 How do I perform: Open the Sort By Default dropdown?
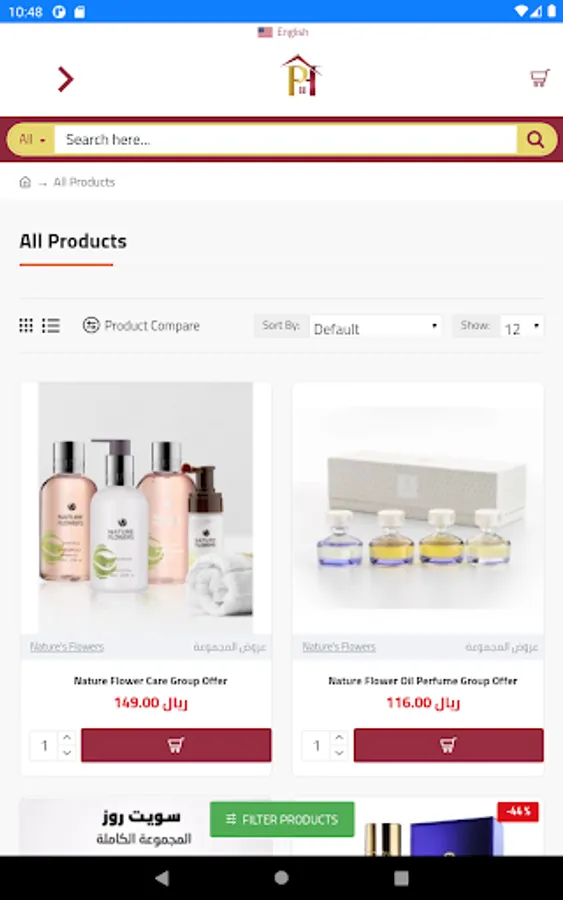[375, 328]
